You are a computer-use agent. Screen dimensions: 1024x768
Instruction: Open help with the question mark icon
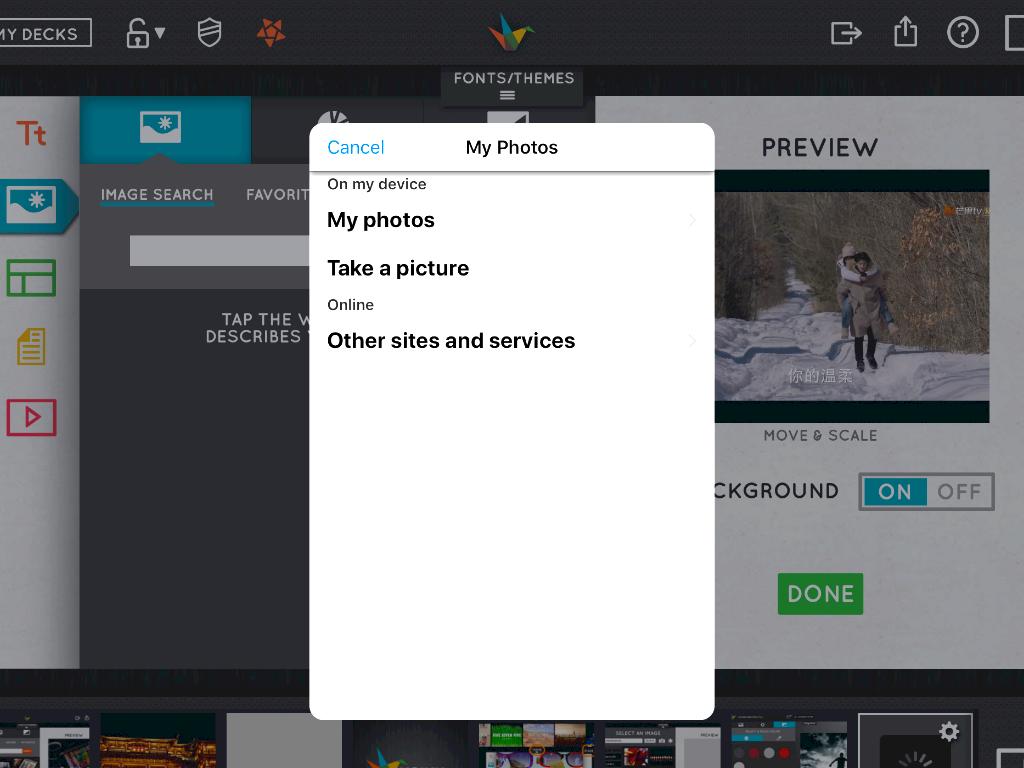962,33
